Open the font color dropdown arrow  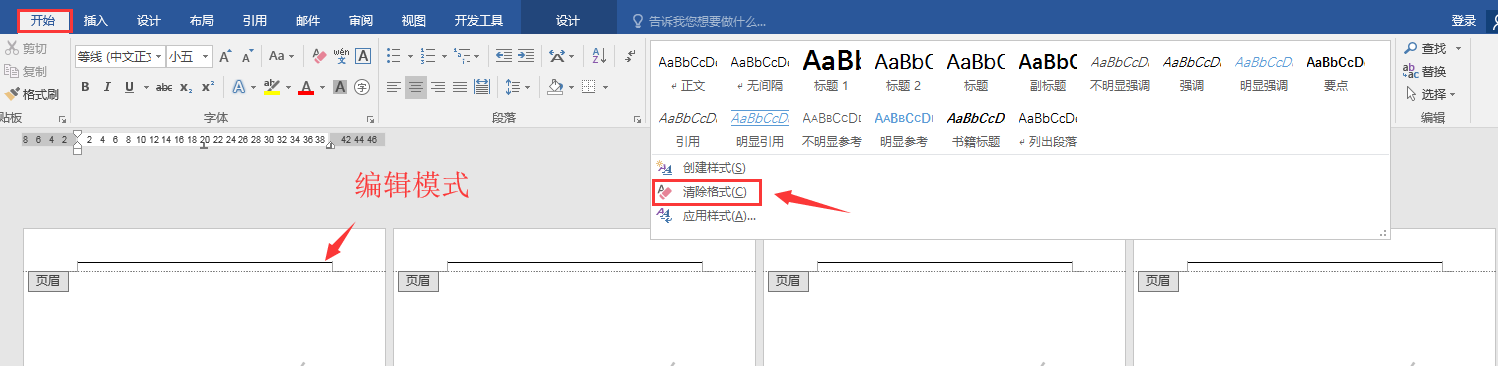322,87
